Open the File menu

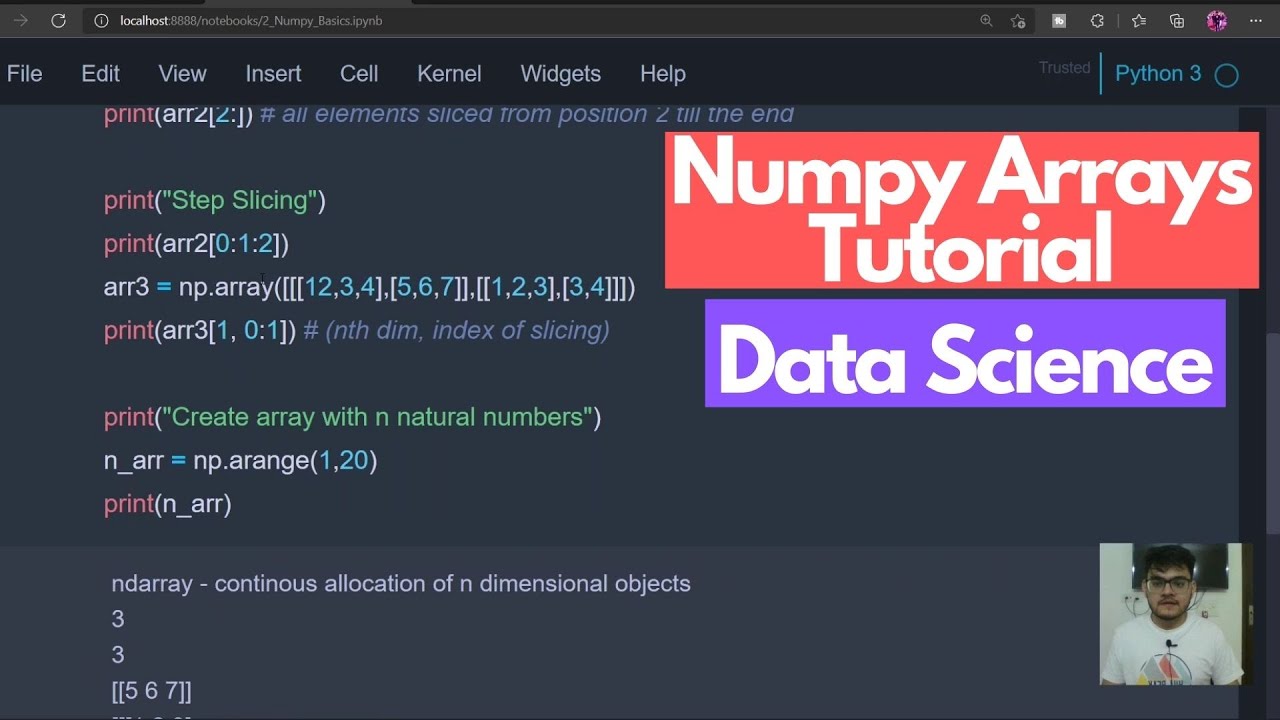pos(24,74)
